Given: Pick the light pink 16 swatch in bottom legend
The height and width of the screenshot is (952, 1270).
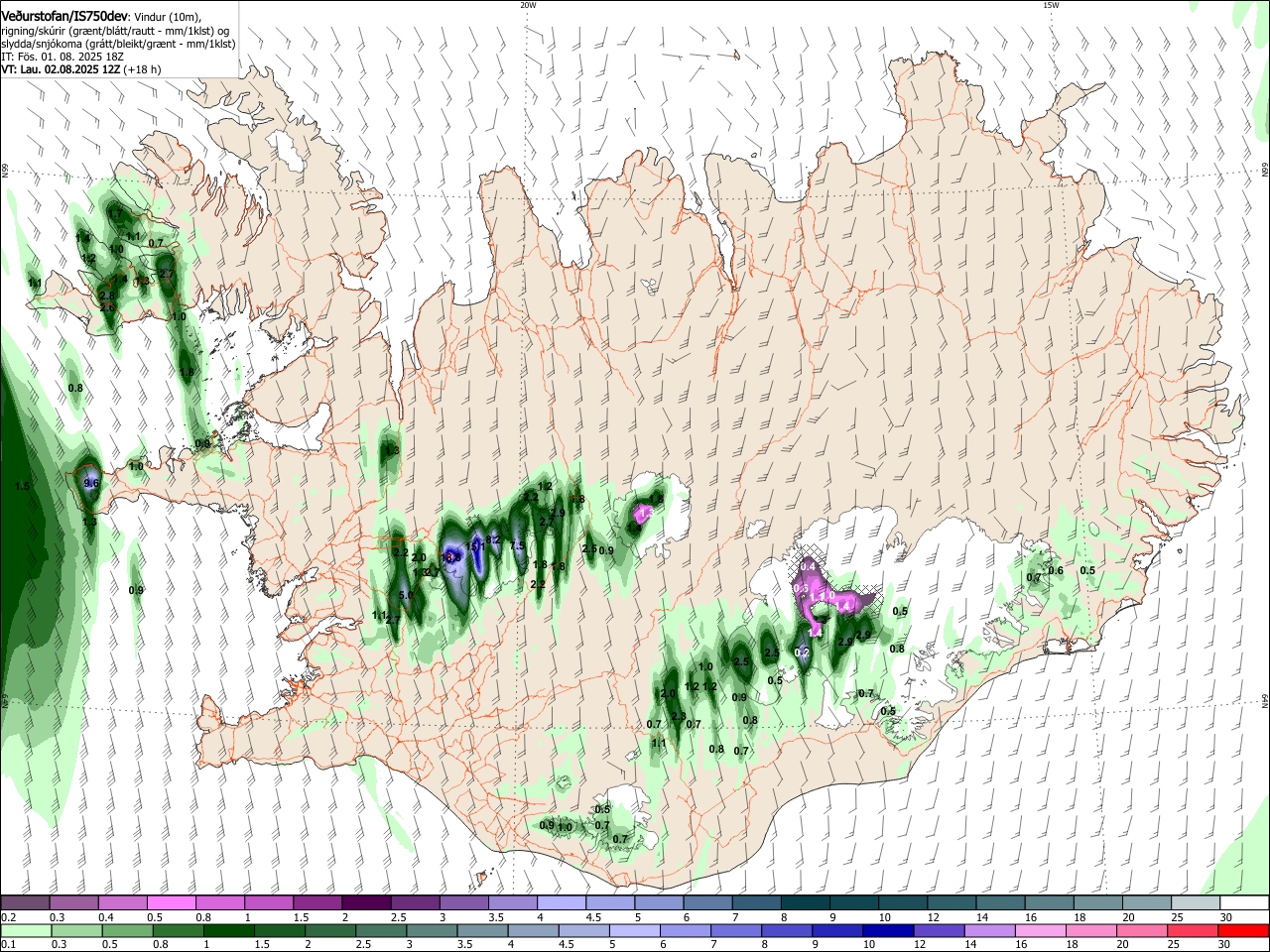Looking at the screenshot, I should coord(1040,930).
